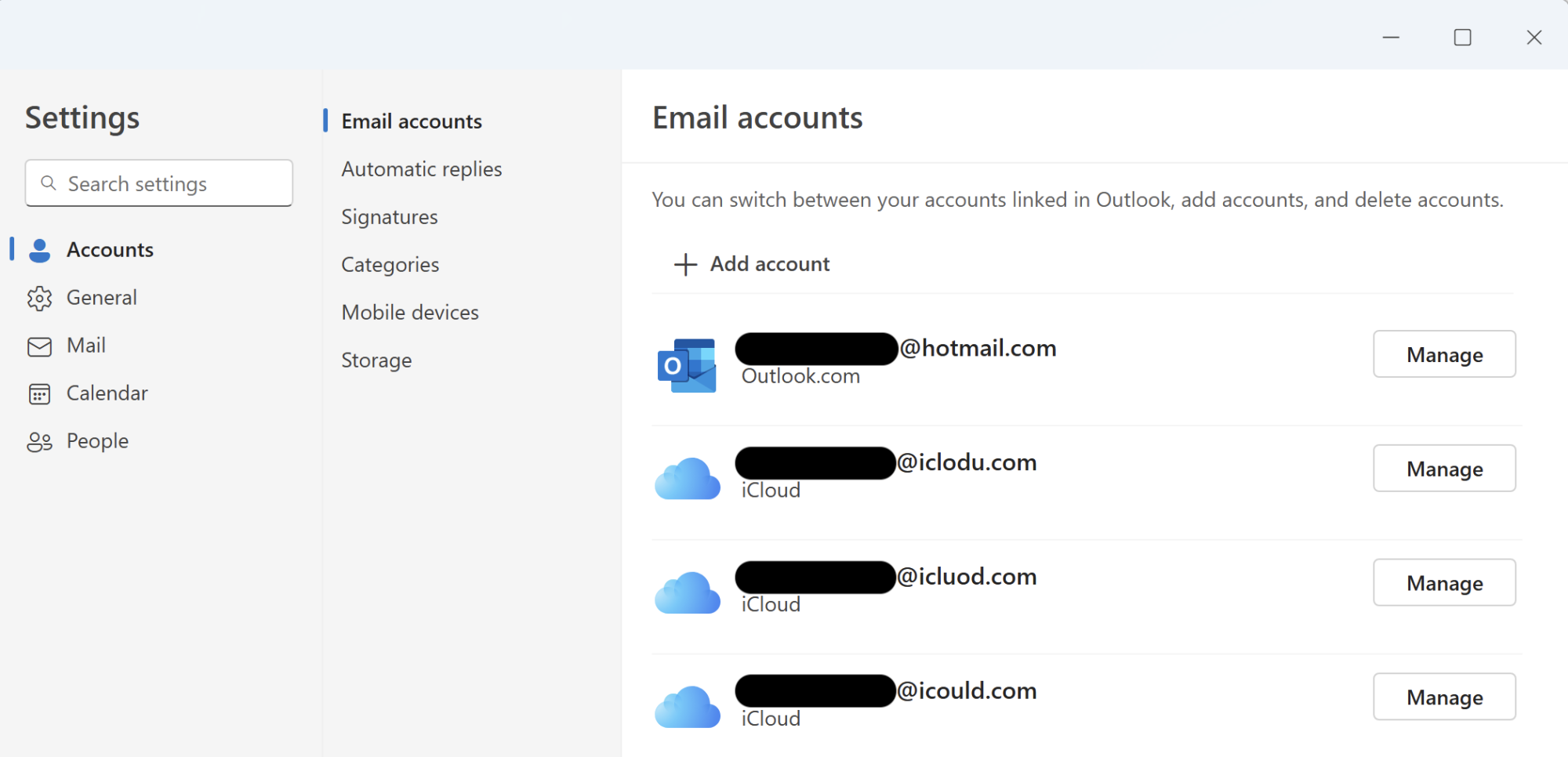
Task: Go to Calendar settings
Action: pos(107,393)
